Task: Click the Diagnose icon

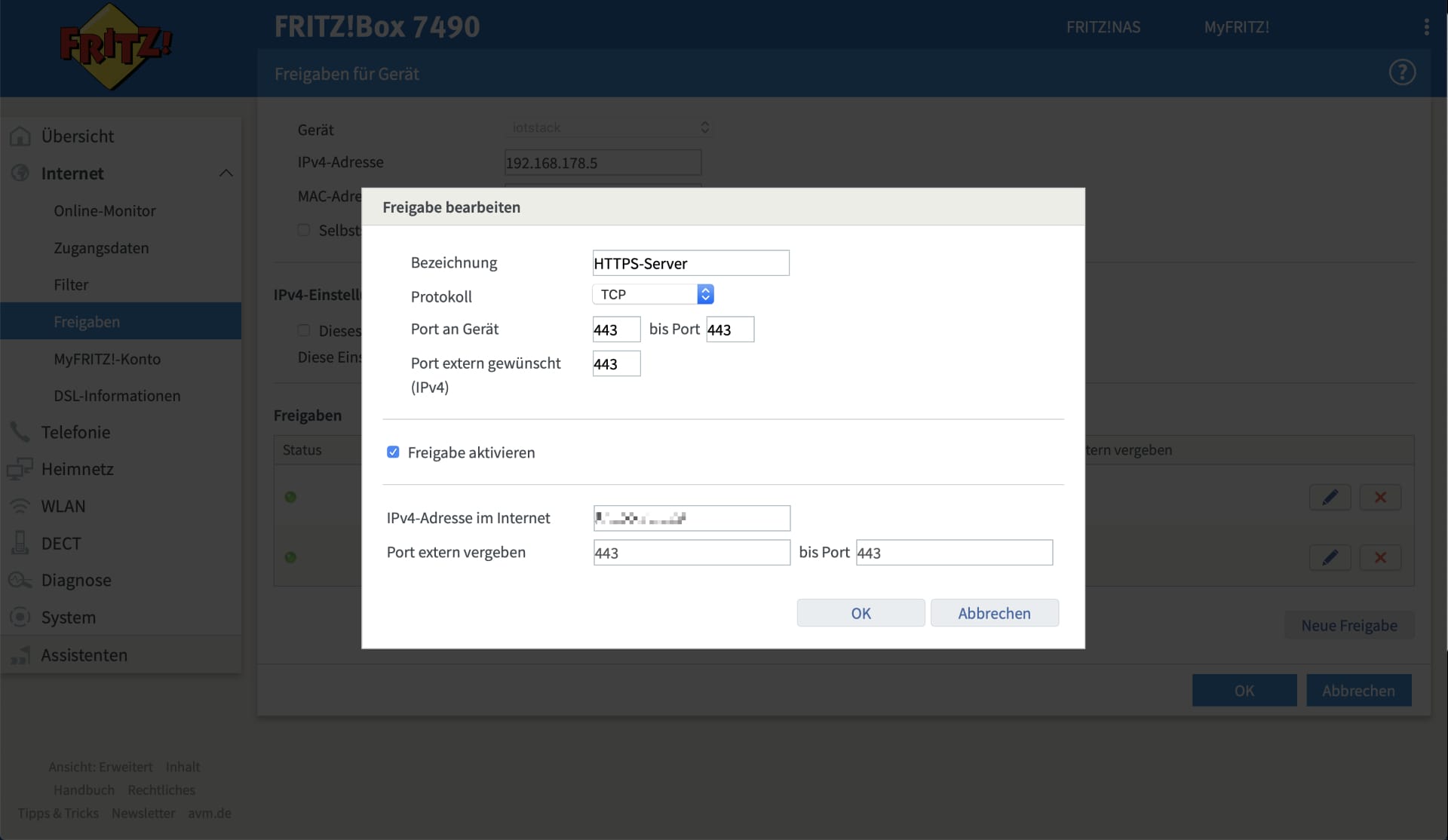Action: coord(20,580)
